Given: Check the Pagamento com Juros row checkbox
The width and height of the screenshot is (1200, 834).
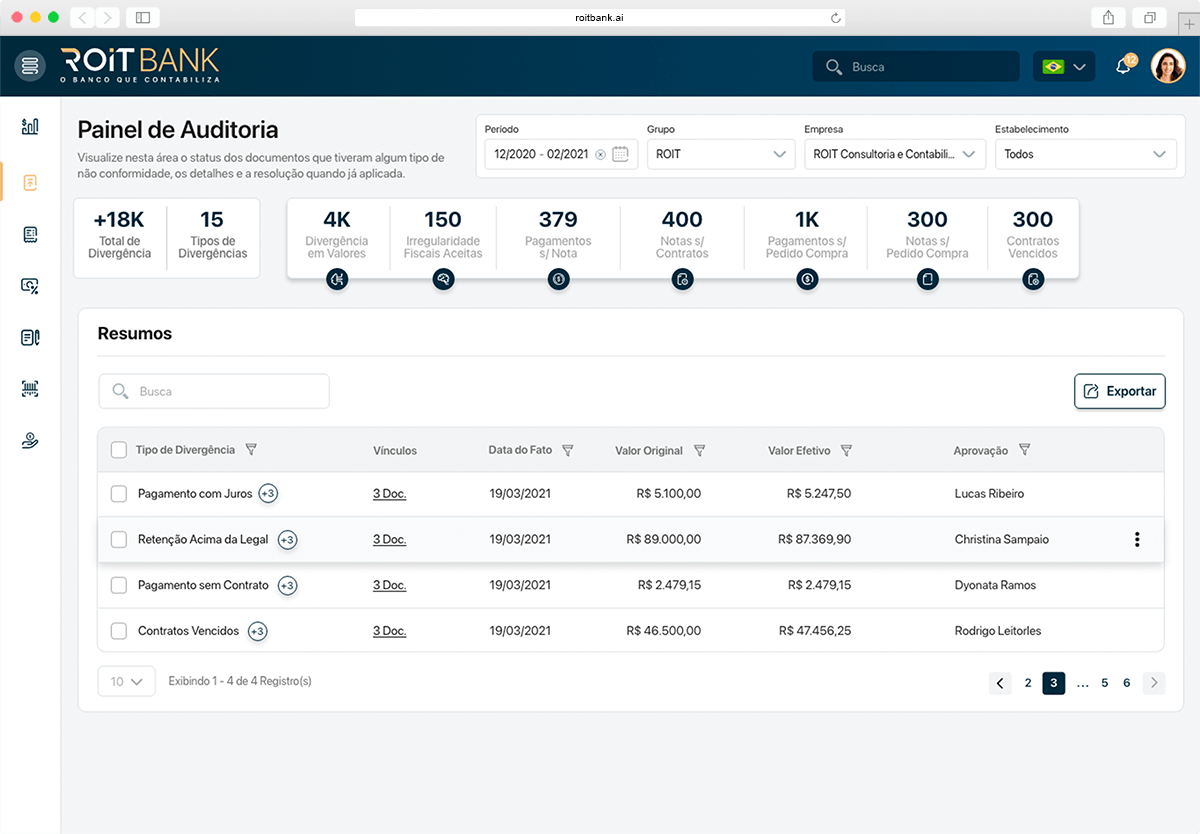Looking at the screenshot, I should (119, 494).
